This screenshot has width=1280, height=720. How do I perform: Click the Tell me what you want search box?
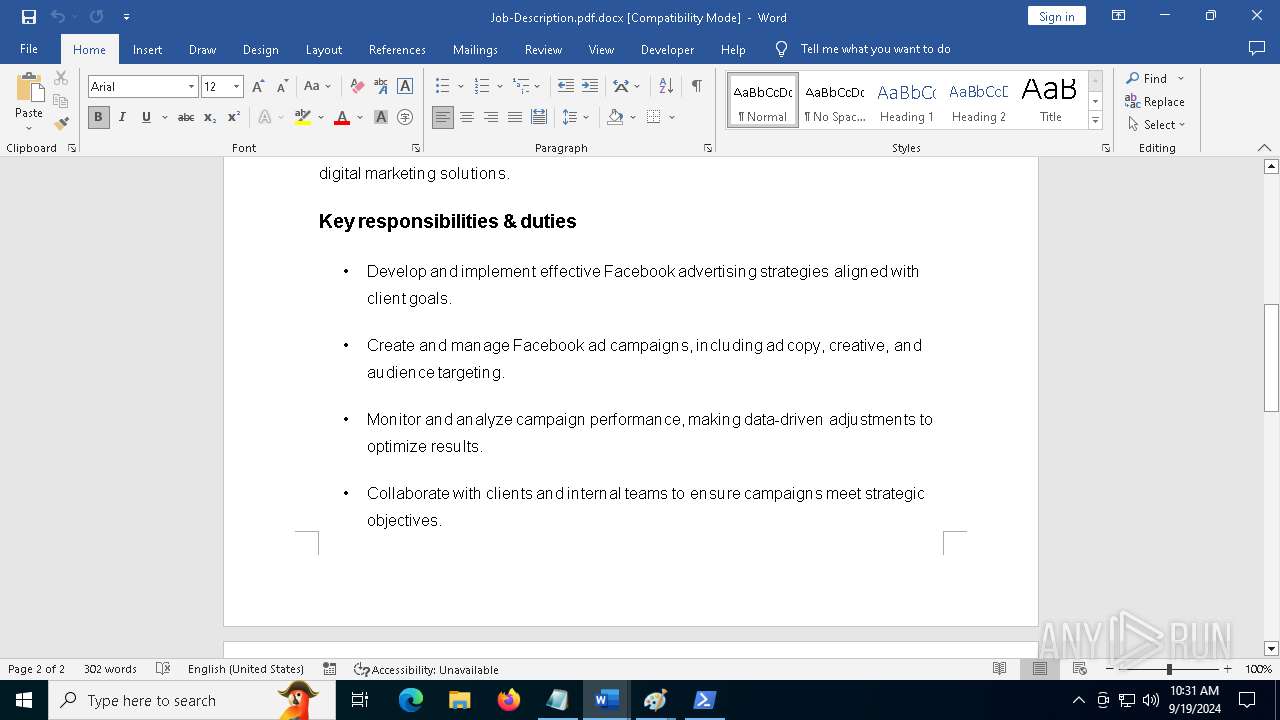[875, 49]
